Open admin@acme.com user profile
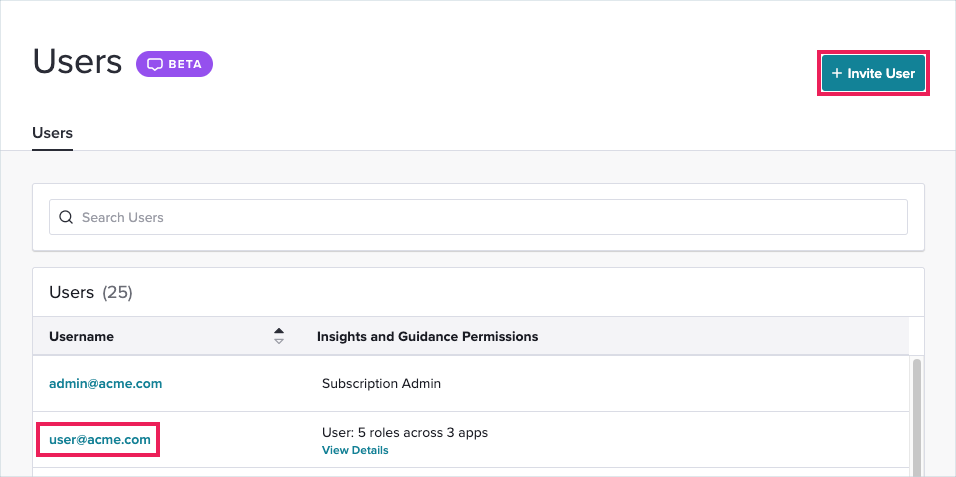The width and height of the screenshot is (956, 477). point(105,384)
